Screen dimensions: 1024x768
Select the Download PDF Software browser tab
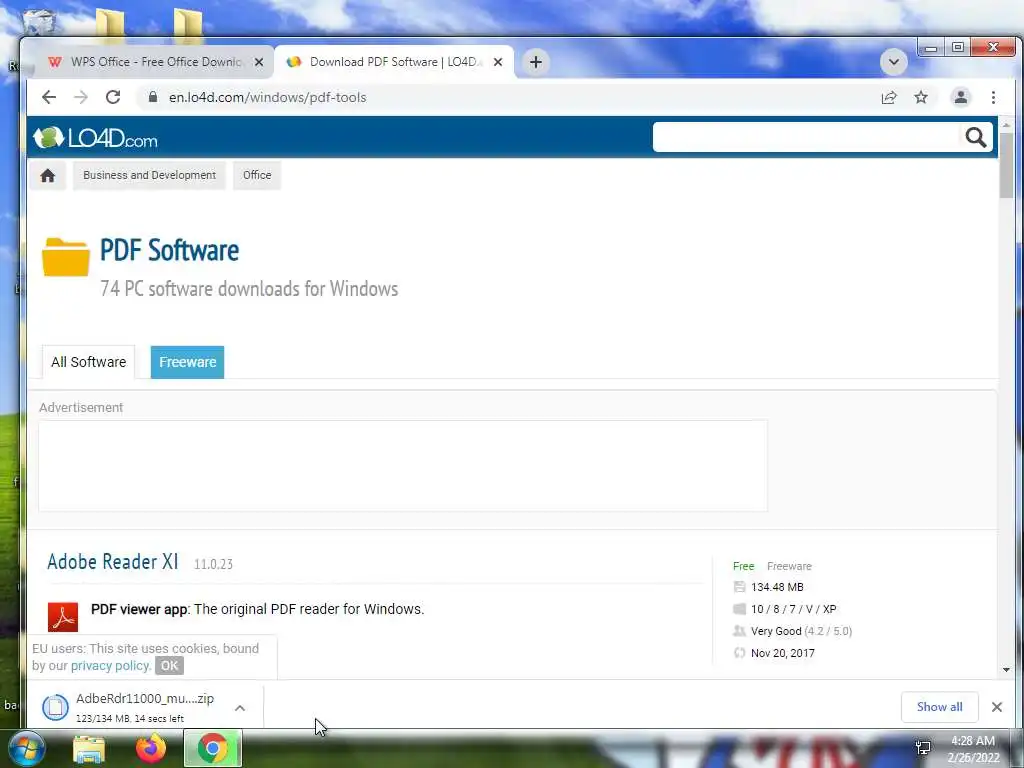394,62
